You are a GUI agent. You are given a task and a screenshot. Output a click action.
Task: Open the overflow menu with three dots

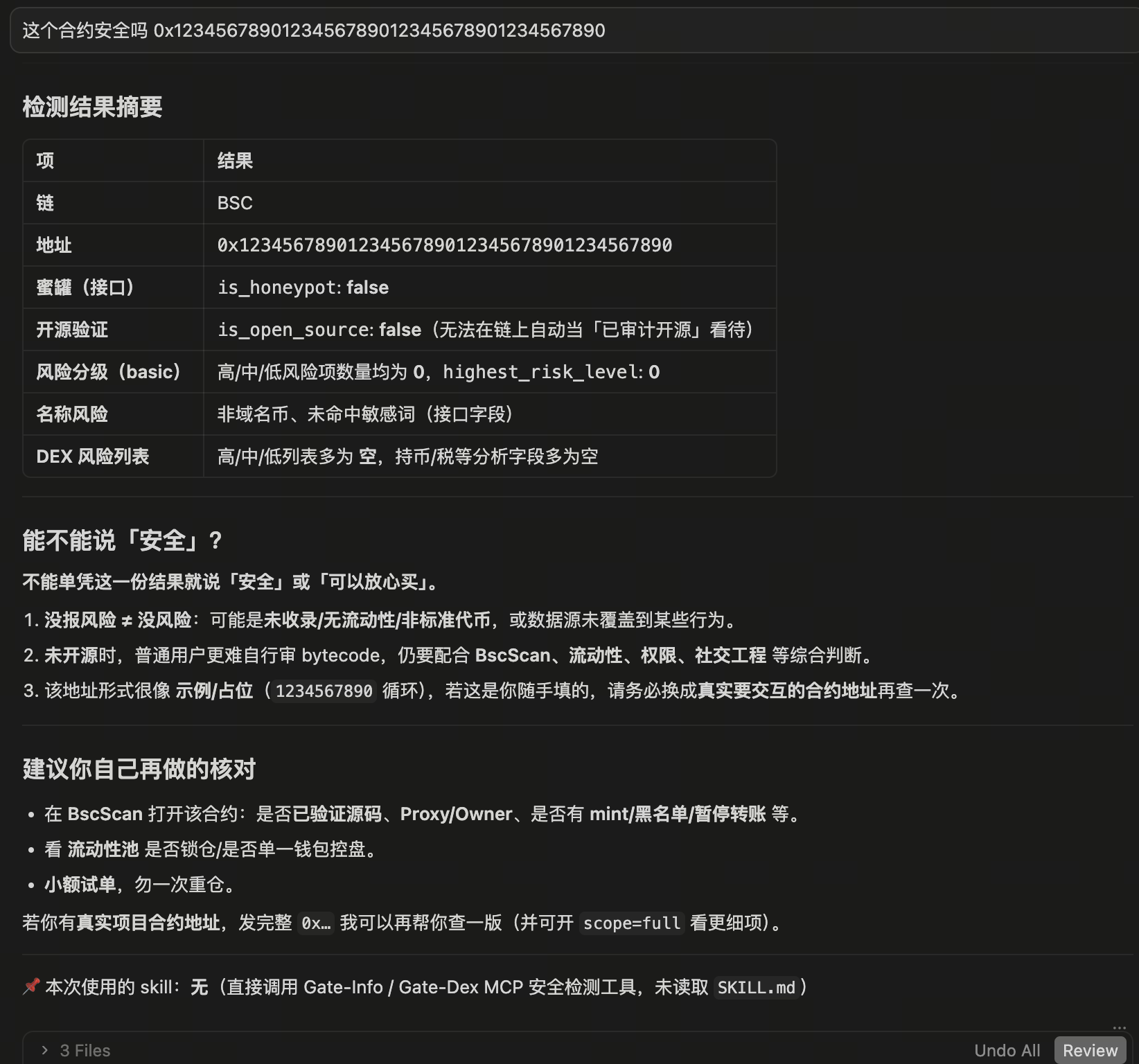(1120, 1028)
